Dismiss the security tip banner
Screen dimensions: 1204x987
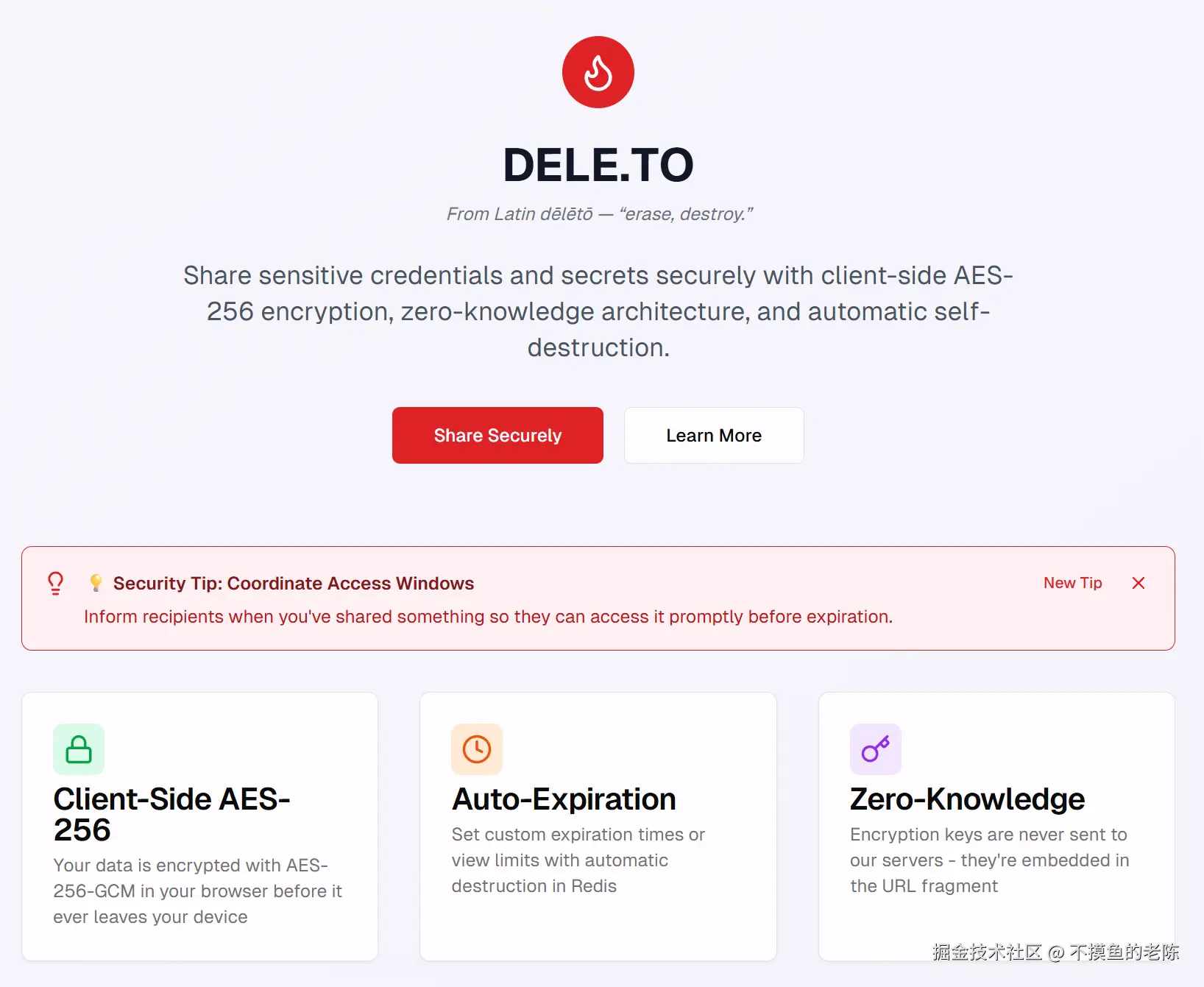tap(1138, 583)
